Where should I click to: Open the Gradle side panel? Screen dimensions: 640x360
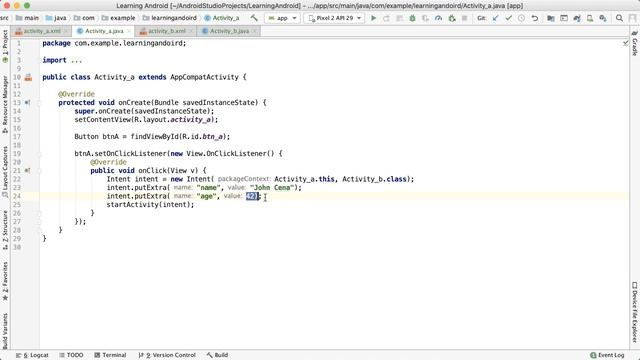635,43
